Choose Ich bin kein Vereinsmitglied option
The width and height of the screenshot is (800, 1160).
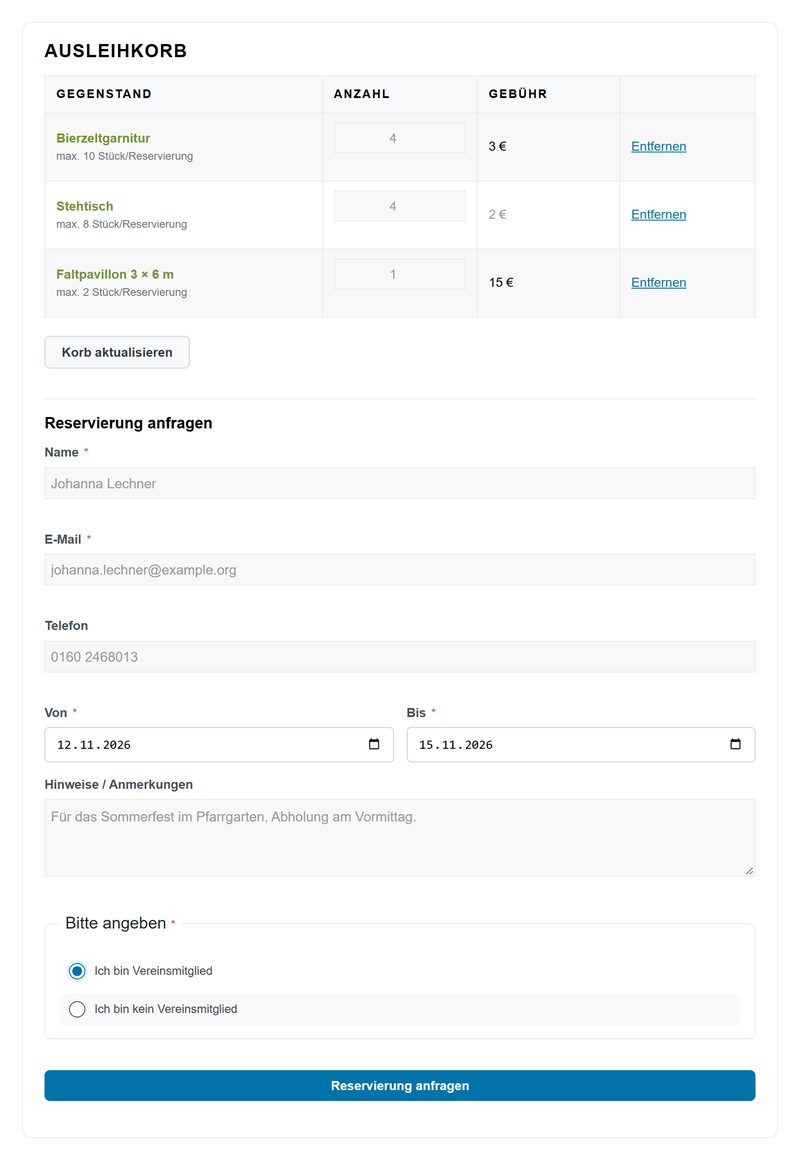[77, 1009]
